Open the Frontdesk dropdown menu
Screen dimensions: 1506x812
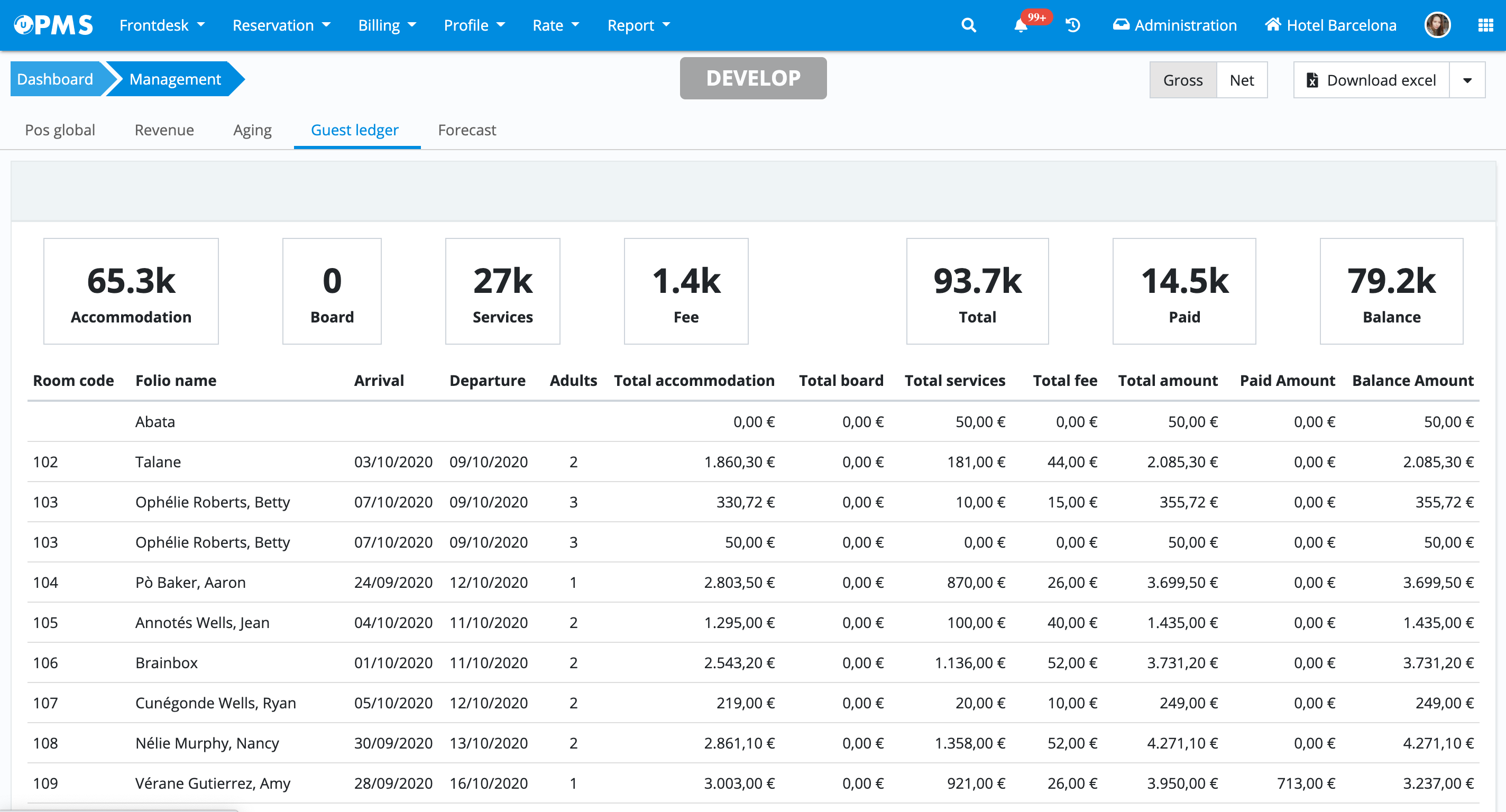[x=162, y=25]
